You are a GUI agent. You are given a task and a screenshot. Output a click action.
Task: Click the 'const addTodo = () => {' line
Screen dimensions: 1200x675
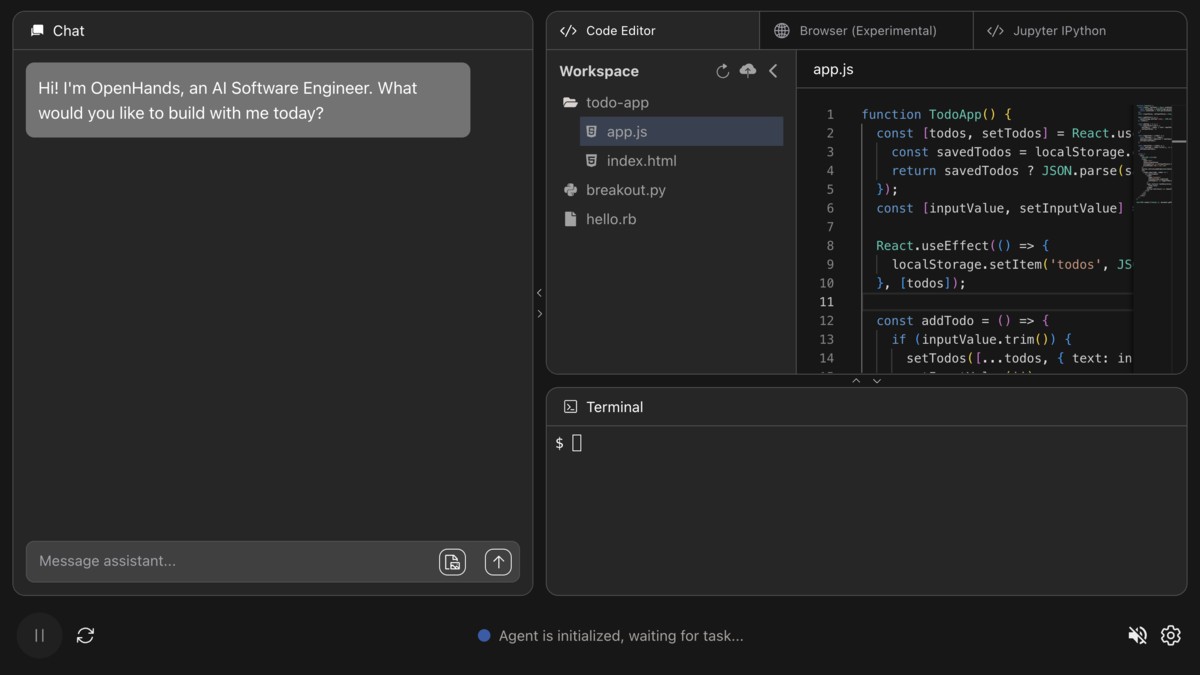pos(963,321)
